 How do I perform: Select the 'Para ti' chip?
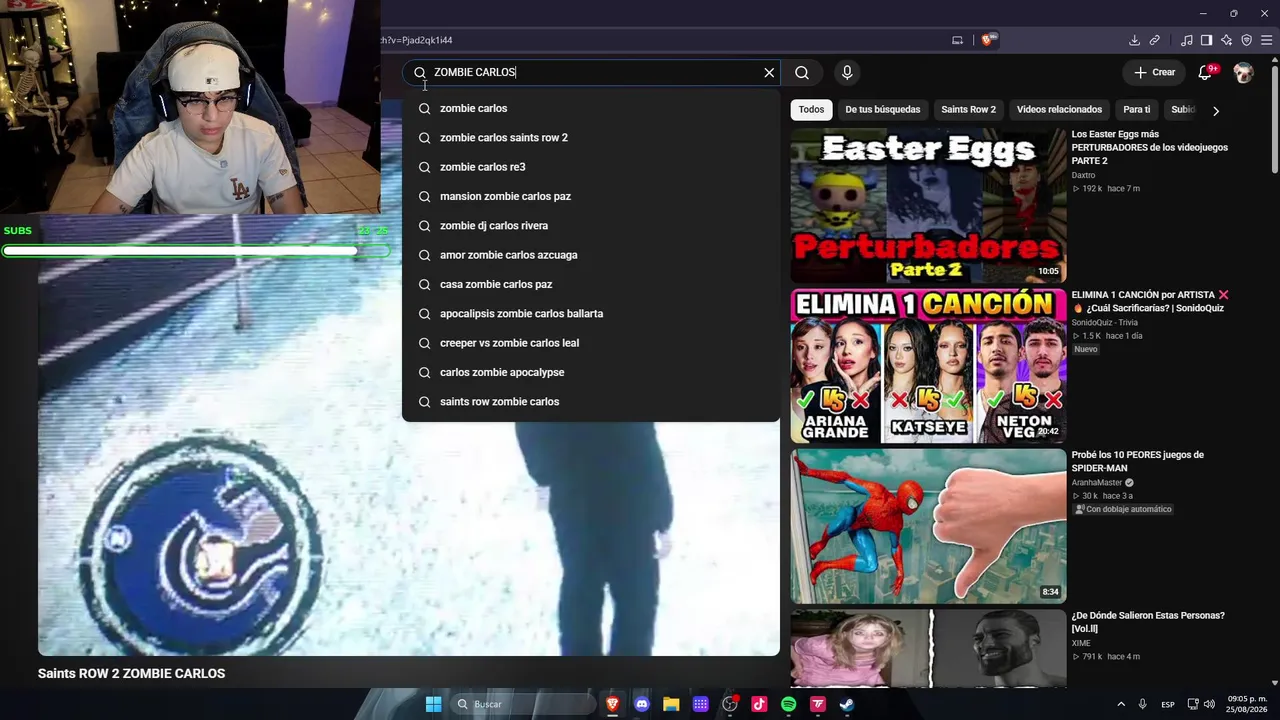coord(1136,110)
